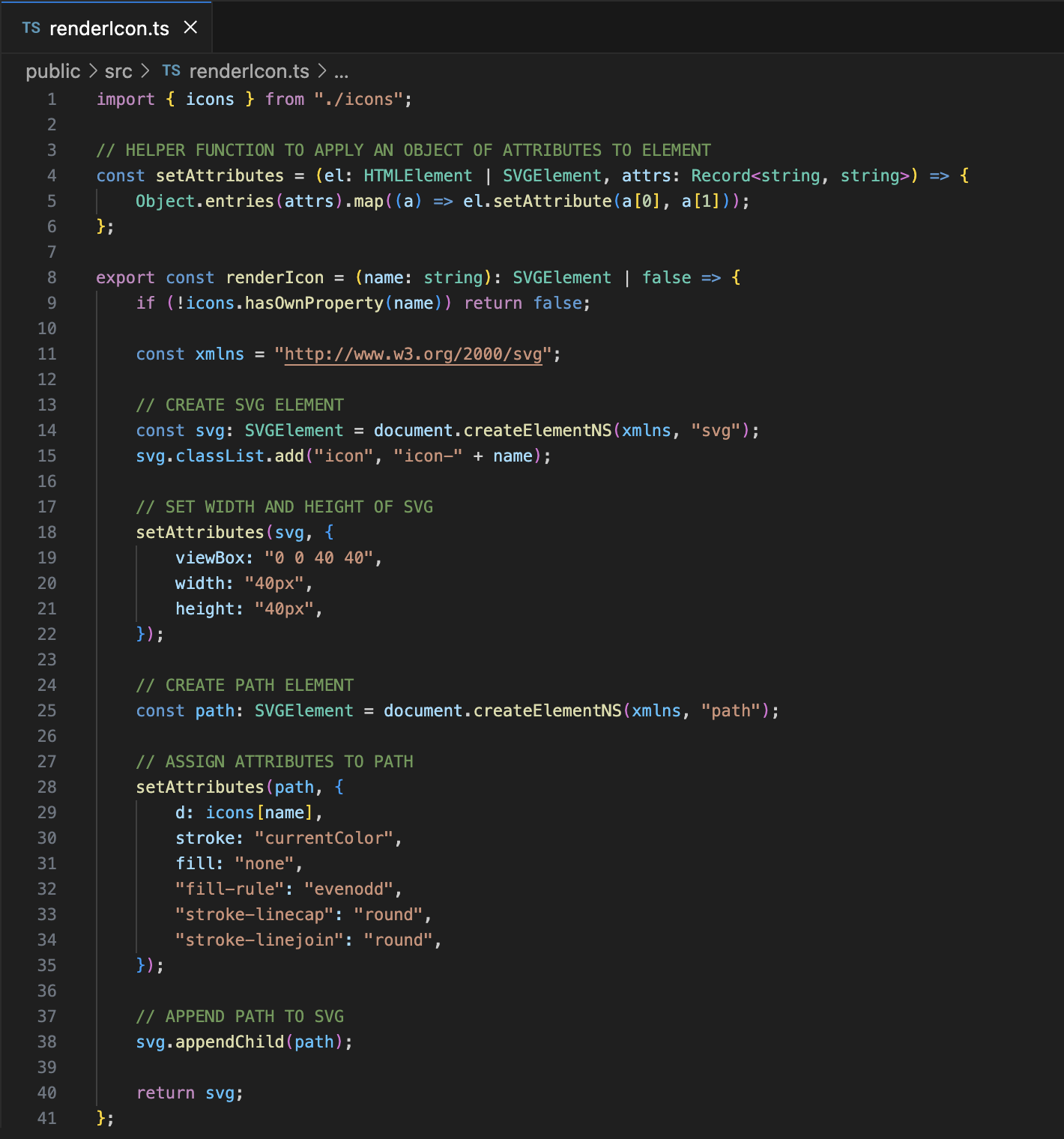Image resolution: width=1064 pixels, height=1139 pixels.
Task: Click the renderIcon function name
Action: pyautogui.click(x=274, y=277)
